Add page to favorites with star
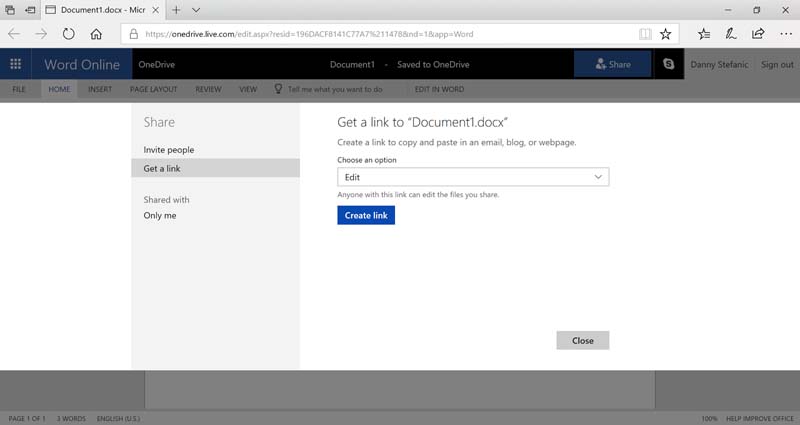800x425 pixels. click(665, 34)
